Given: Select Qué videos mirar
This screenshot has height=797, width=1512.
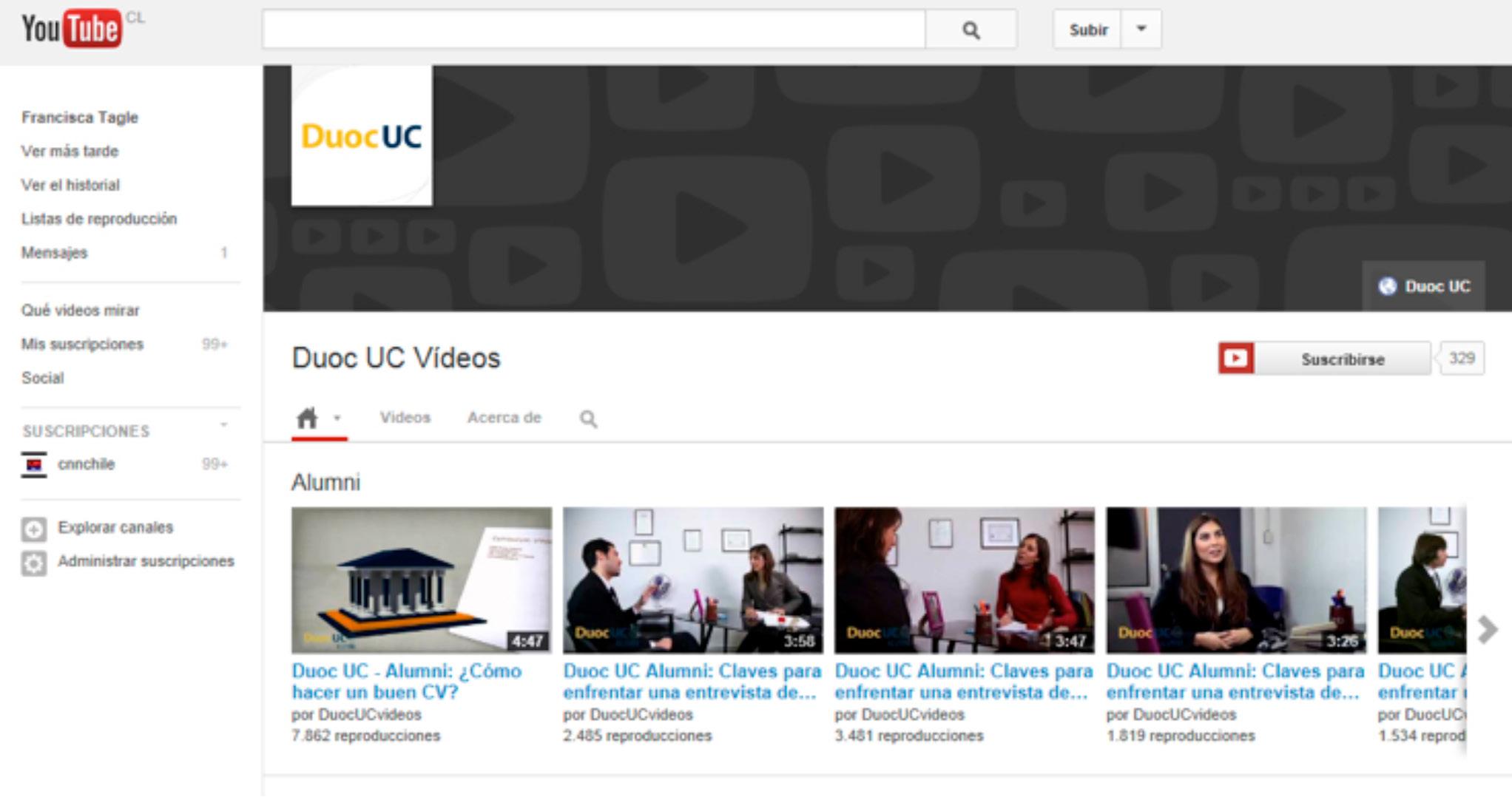Looking at the screenshot, I should click(x=80, y=311).
